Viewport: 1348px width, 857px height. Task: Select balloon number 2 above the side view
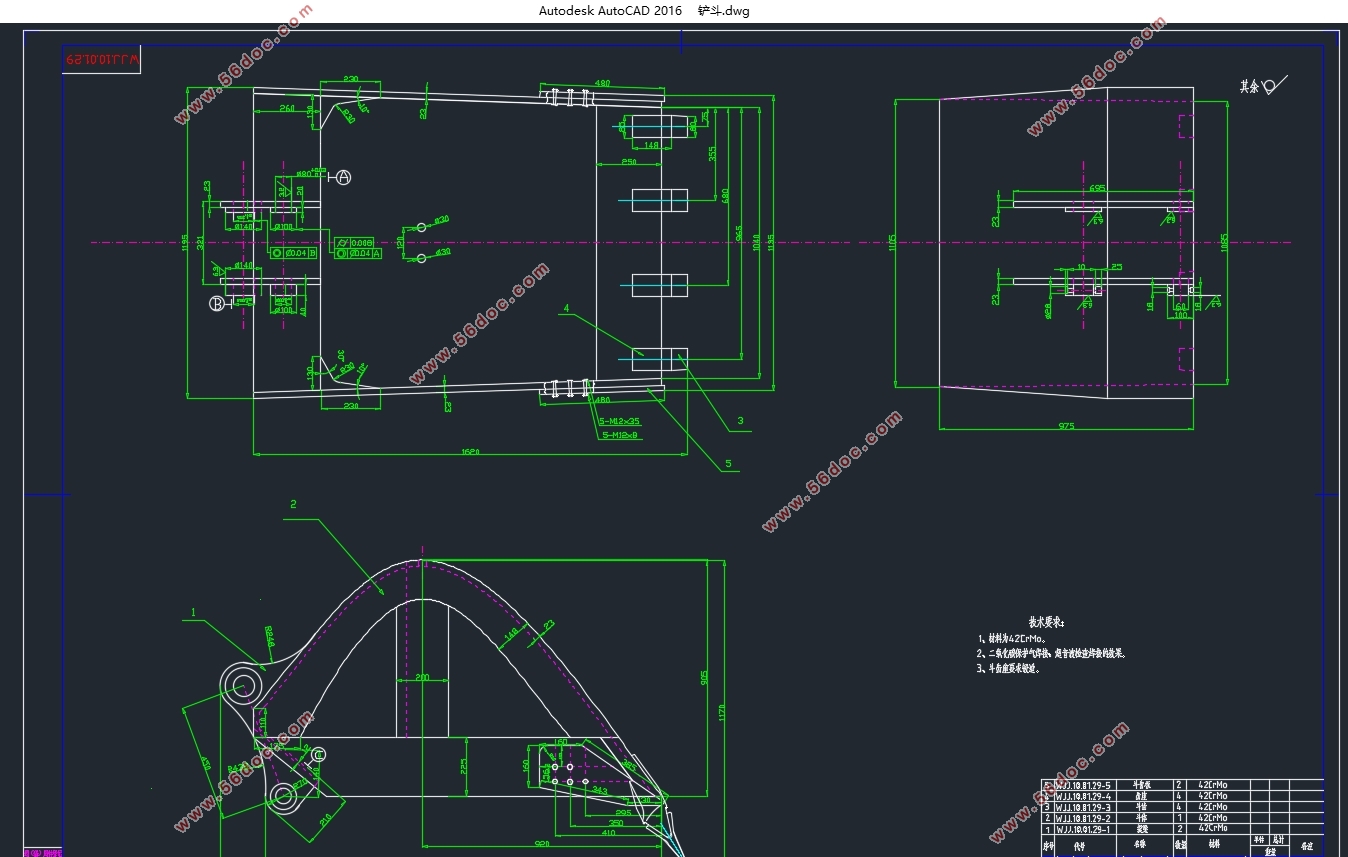(x=293, y=504)
